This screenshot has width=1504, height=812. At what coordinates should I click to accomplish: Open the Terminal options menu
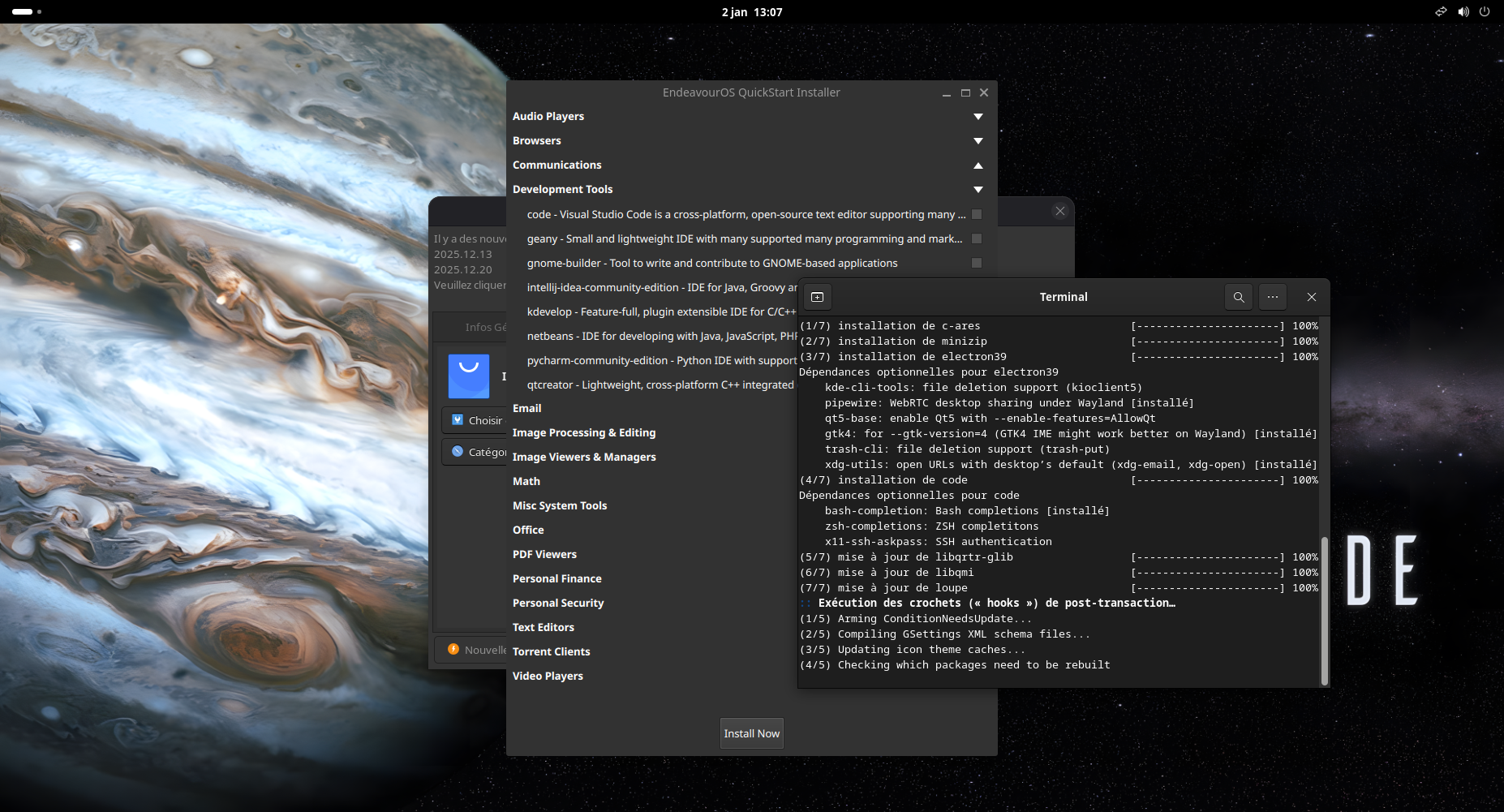tap(1272, 297)
